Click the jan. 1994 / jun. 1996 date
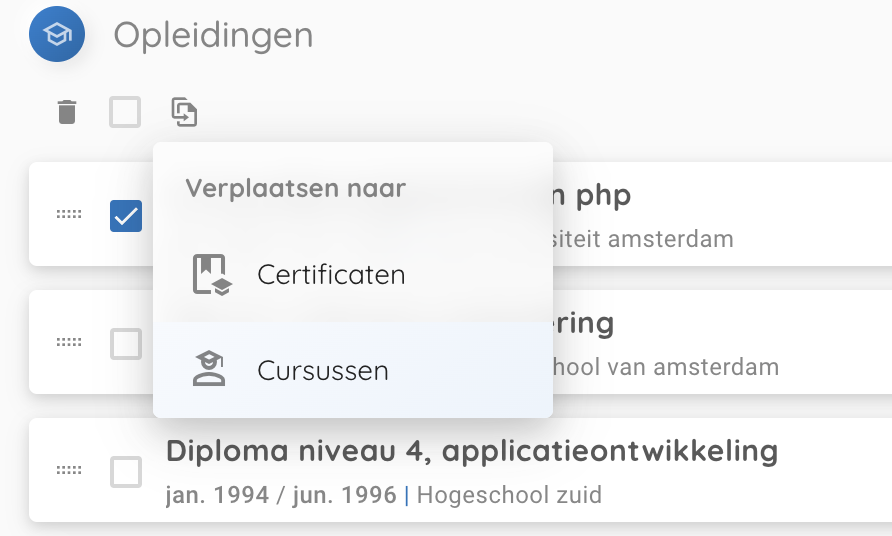 coord(281,494)
